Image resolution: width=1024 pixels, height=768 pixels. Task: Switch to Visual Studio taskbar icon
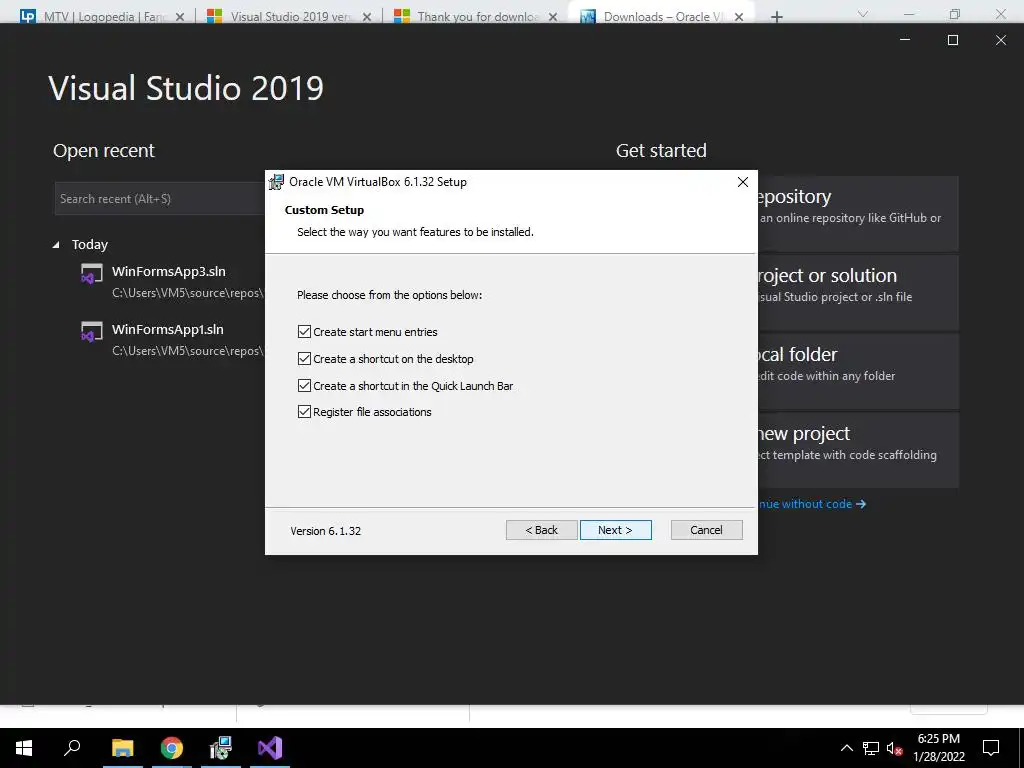[x=270, y=748]
